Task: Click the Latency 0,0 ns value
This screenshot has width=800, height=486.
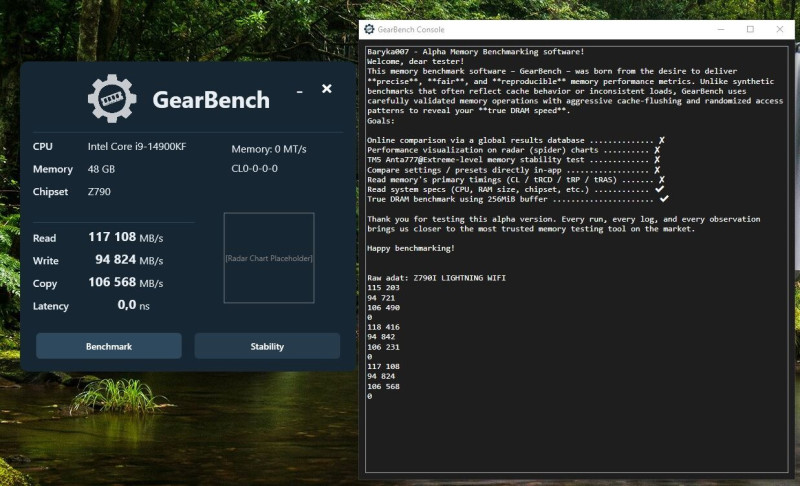Action: pyautogui.click(x=133, y=305)
